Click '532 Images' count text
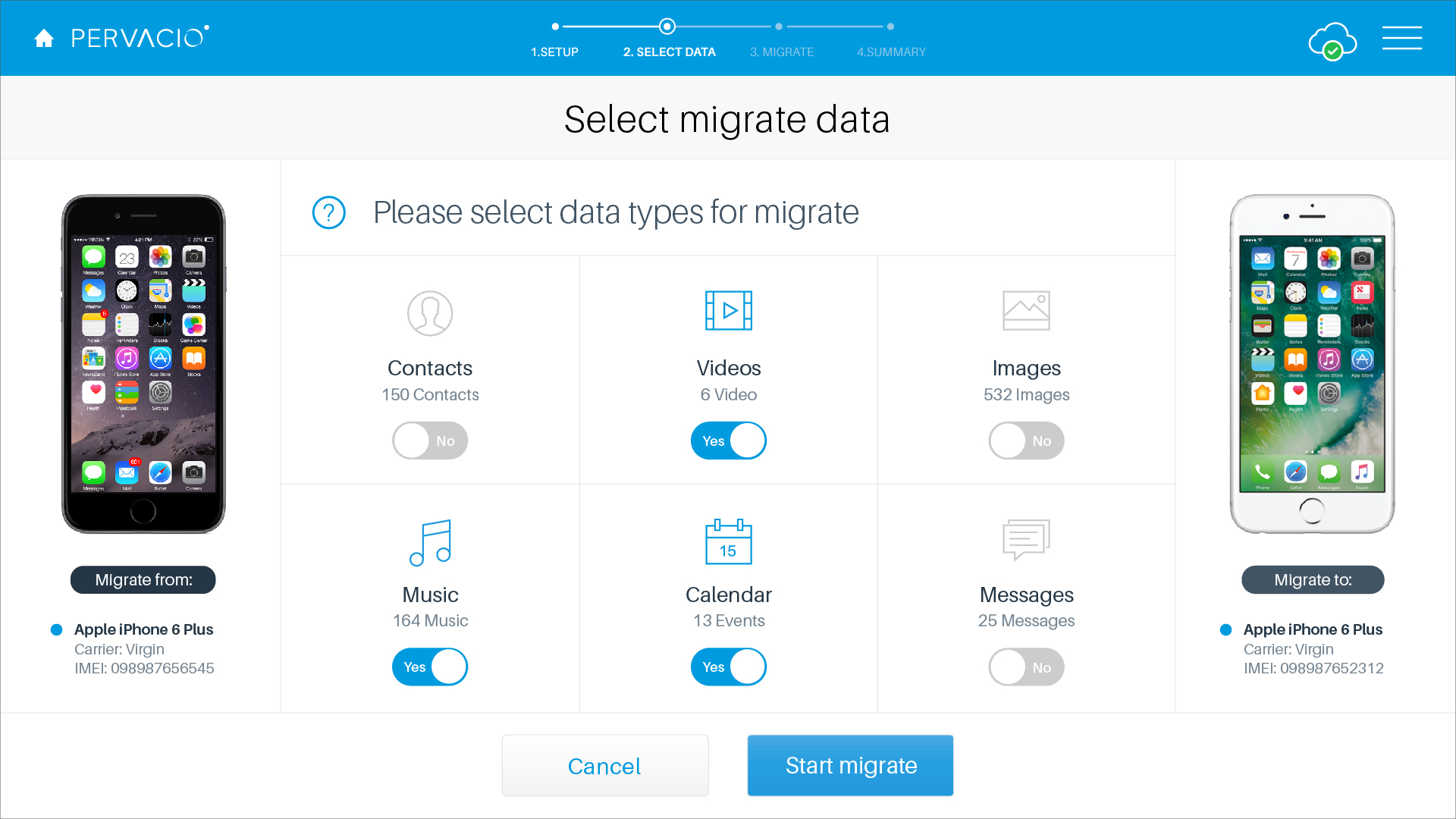The image size is (1456, 819). pos(1026,395)
